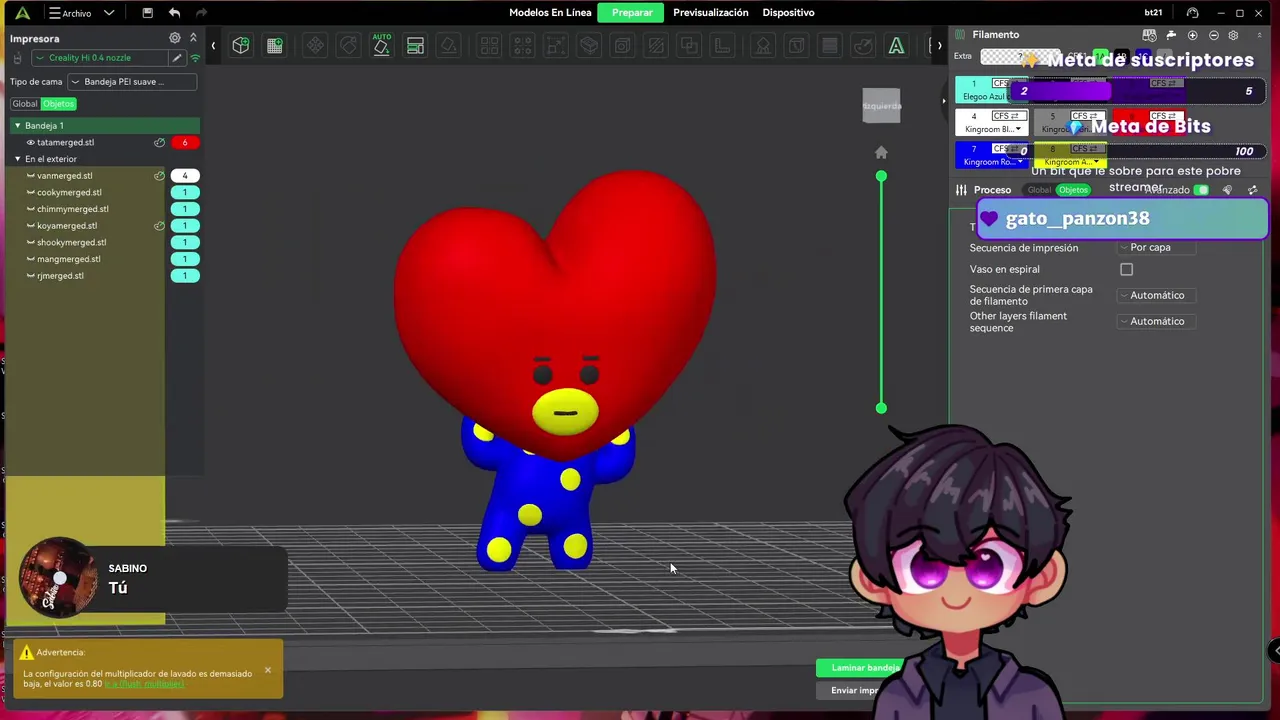Switch to the Preparar tab
Viewport: 1280px width, 720px height.
[x=632, y=13]
